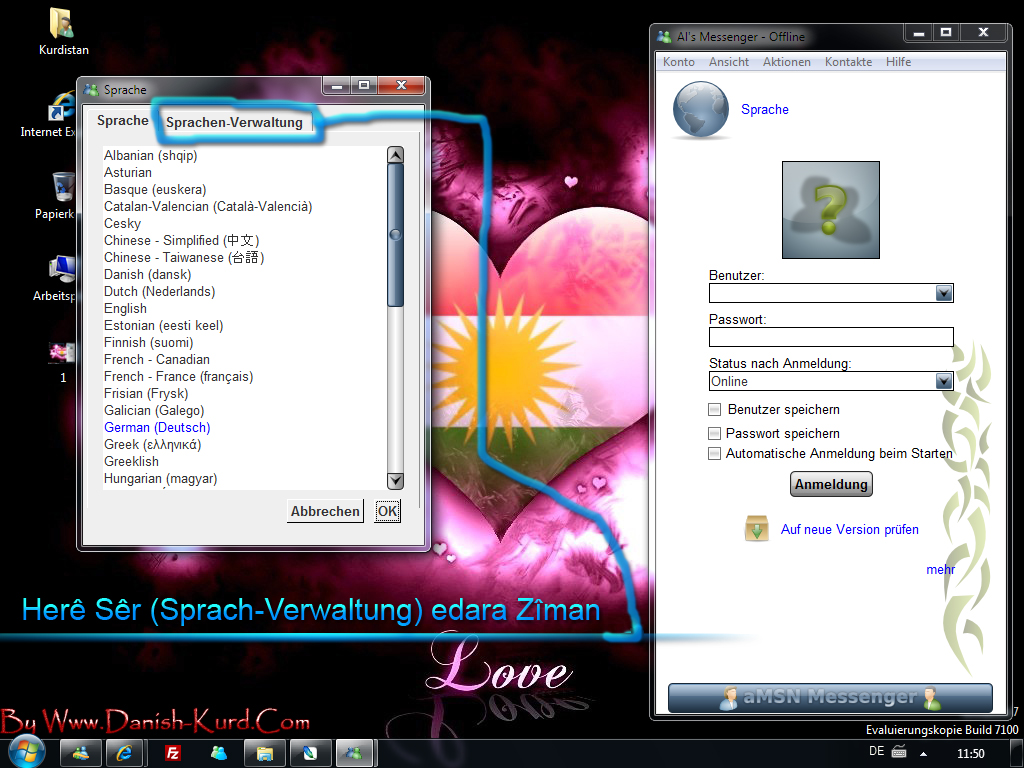Switch to the Sprachen-Verwaltung tab
The height and width of the screenshot is (768, 1024).
[234, 122]
